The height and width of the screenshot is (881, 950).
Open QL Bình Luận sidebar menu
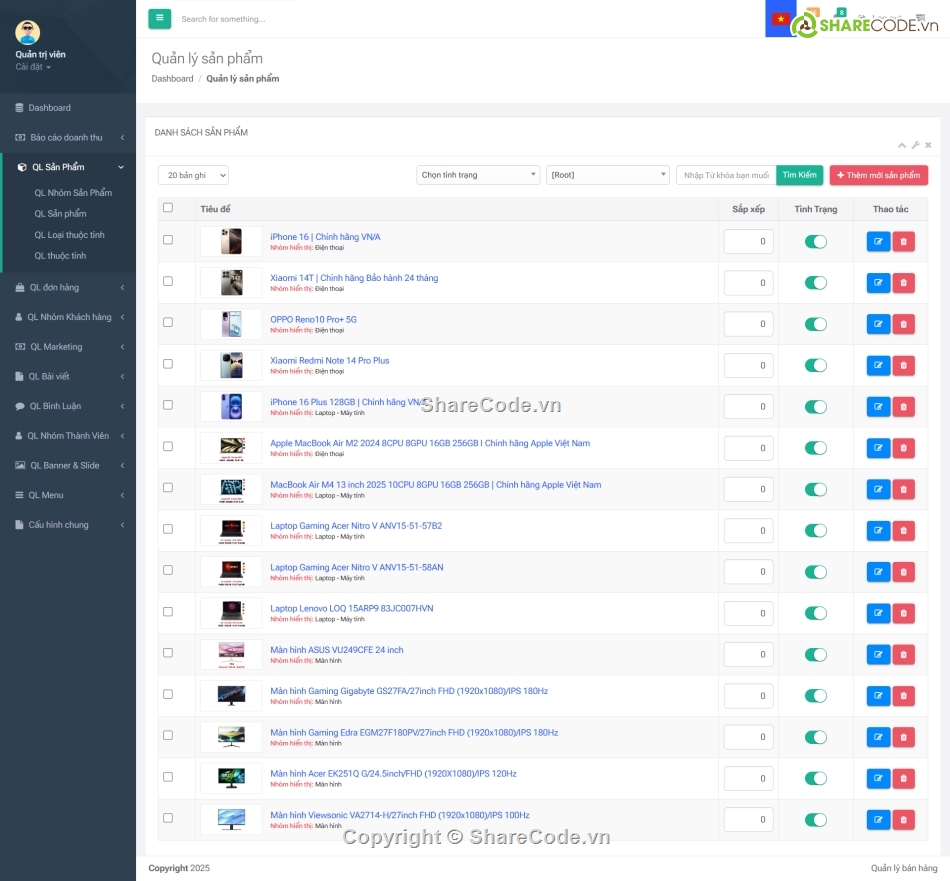pyautogui.click(x=68, y=406)
